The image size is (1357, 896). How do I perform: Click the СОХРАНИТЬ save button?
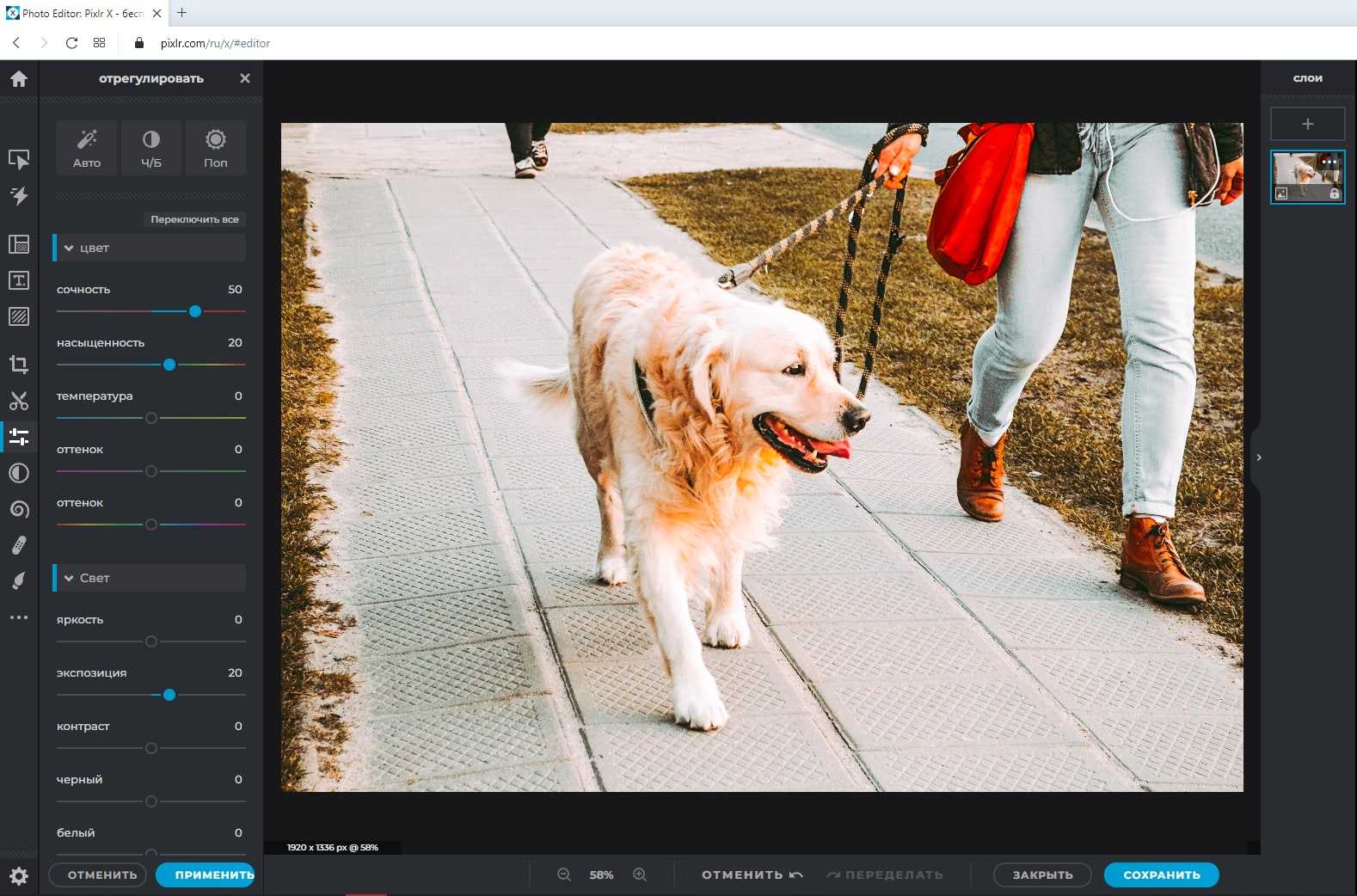pos(1161,875)
